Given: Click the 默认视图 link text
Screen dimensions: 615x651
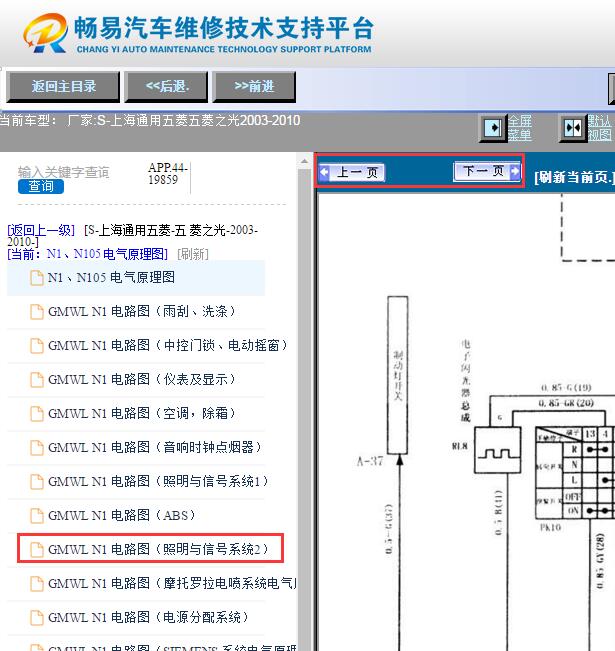Looking at the screenshot, I should point(599,128).
